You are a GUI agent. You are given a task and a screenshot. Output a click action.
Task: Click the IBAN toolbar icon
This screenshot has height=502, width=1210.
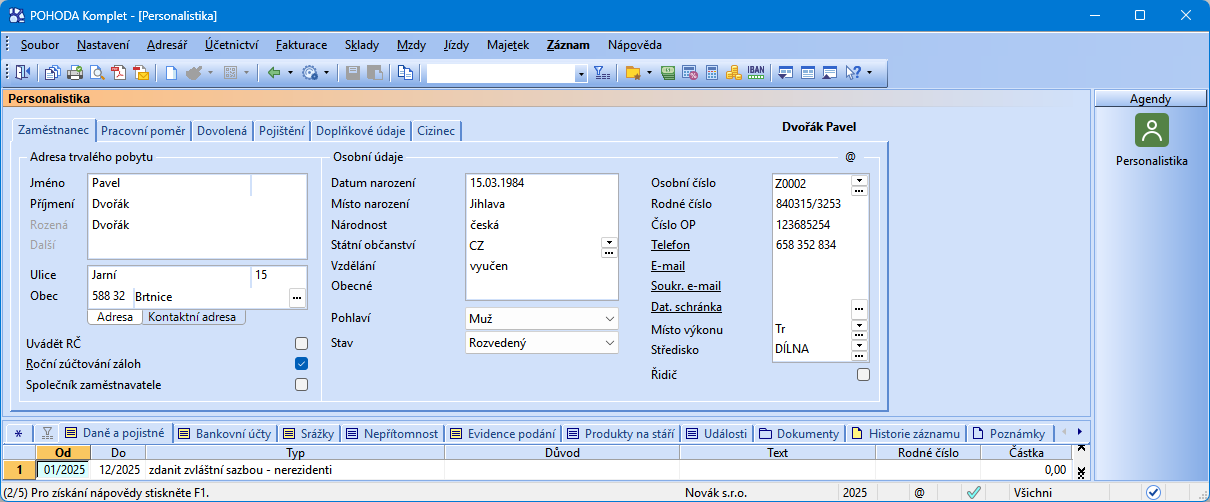click(x=756, y=73)
